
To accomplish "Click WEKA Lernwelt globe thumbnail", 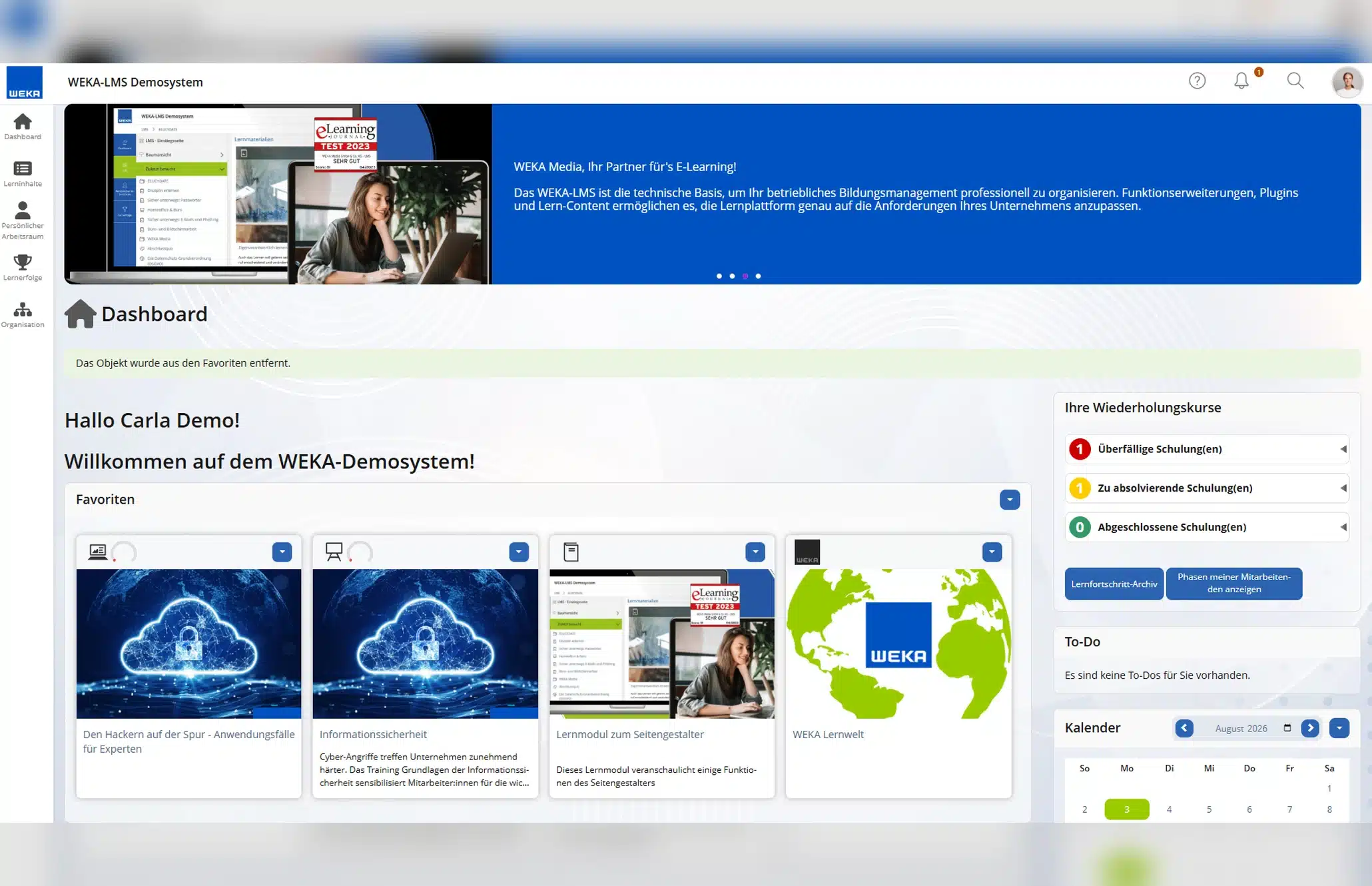I will 898,644.
